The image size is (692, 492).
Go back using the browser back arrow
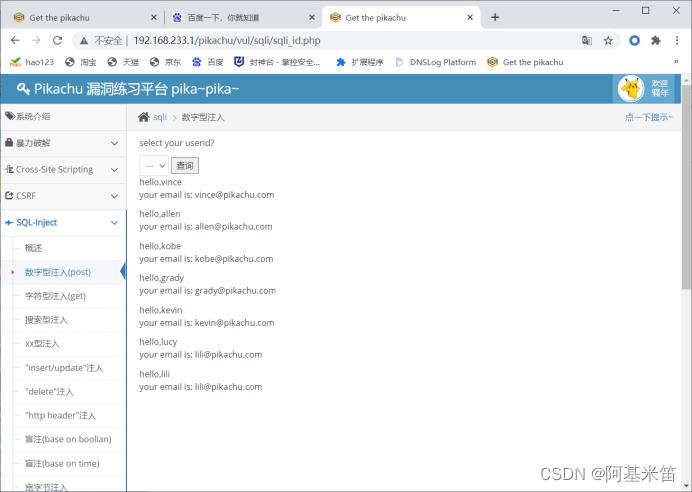[x=15, y=41]
